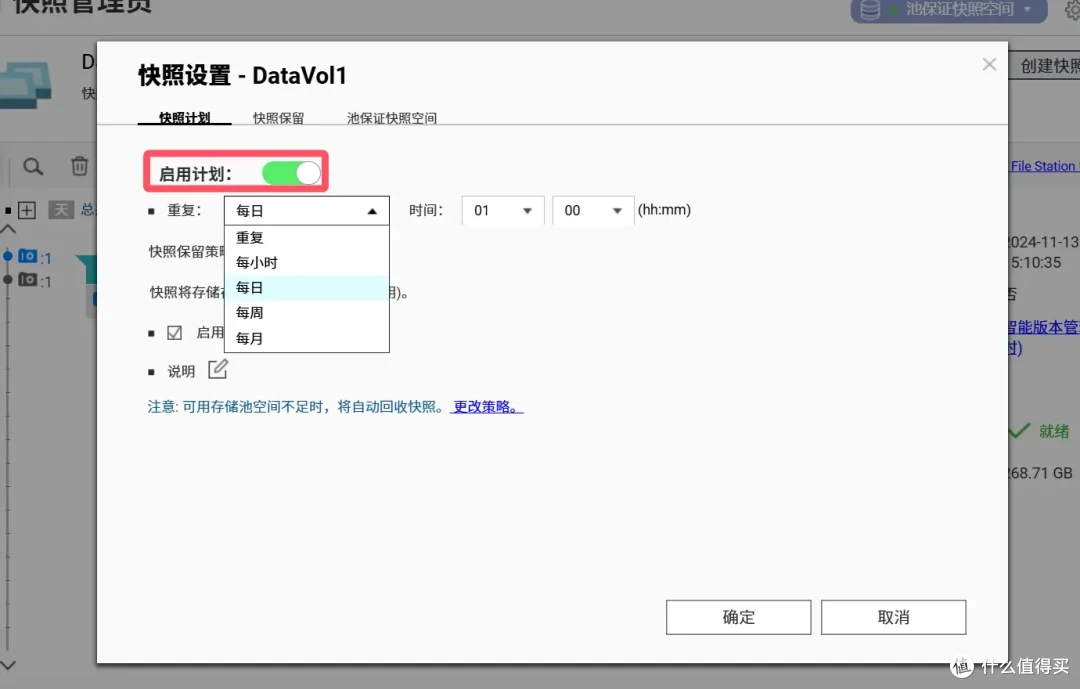Click the 天 day view button
This screenshot has height=689, width=1080.
[61, 209]
